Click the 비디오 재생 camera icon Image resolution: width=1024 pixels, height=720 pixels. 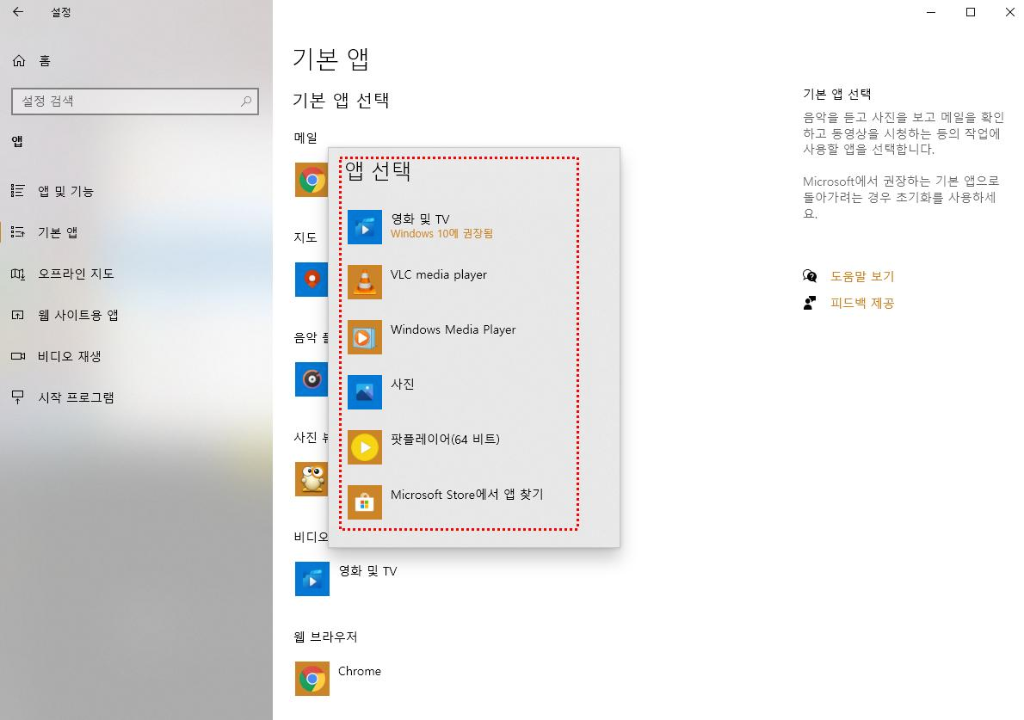click(x=18, y=356)
